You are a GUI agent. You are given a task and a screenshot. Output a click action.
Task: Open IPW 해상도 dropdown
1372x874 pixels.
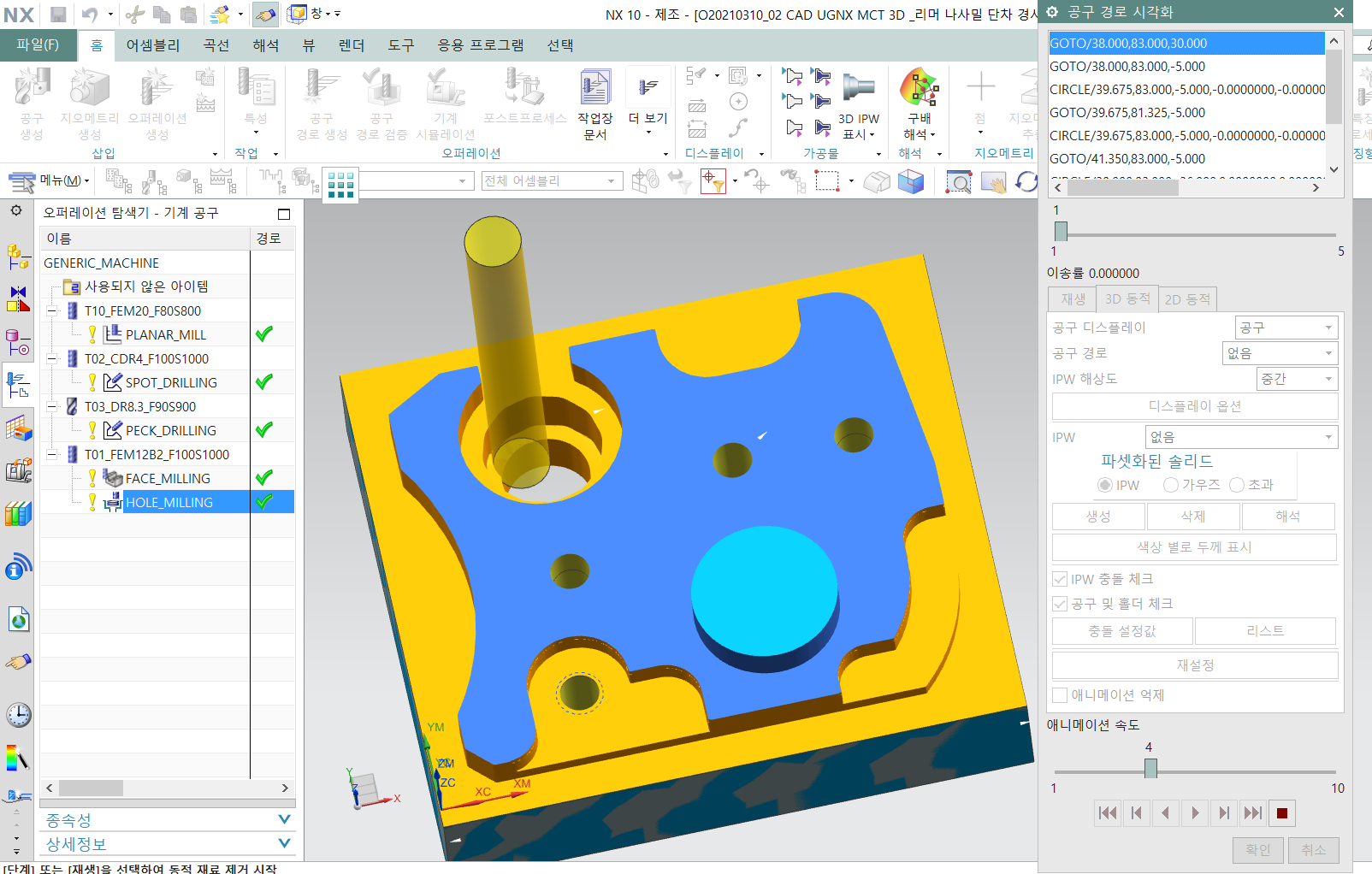[1298, 379]
